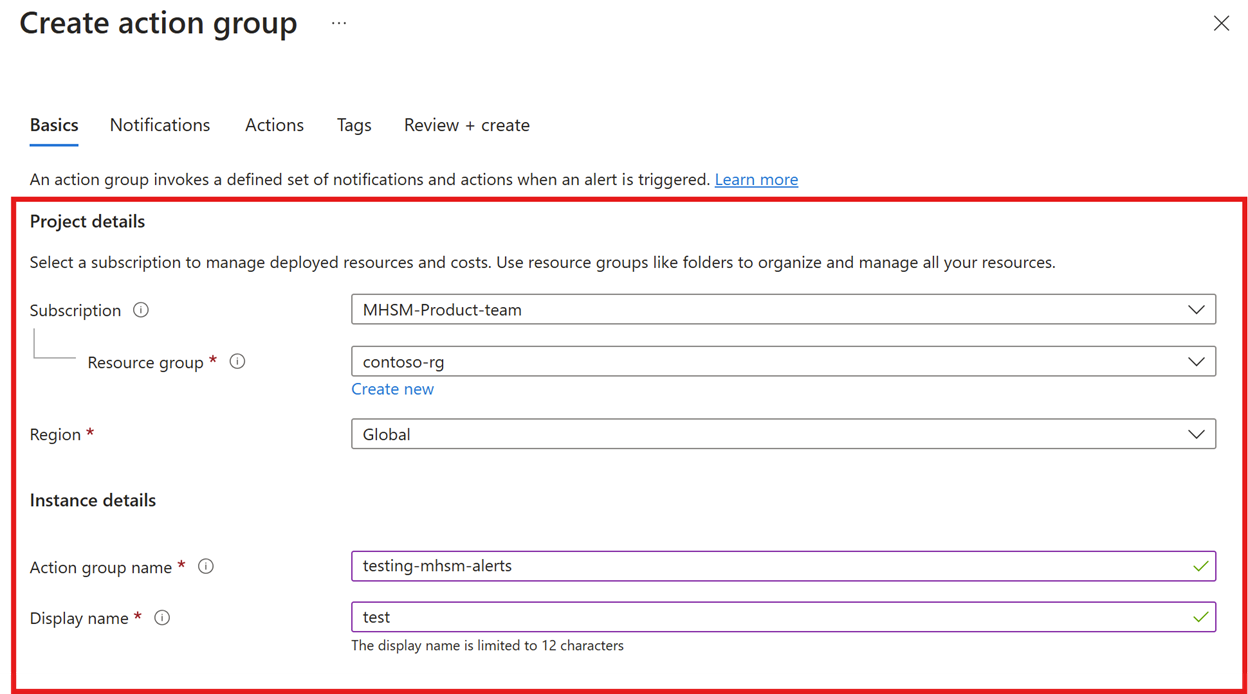Show info tooltip for Resource group
This screenshot has height=694, width=1248.
237,361
